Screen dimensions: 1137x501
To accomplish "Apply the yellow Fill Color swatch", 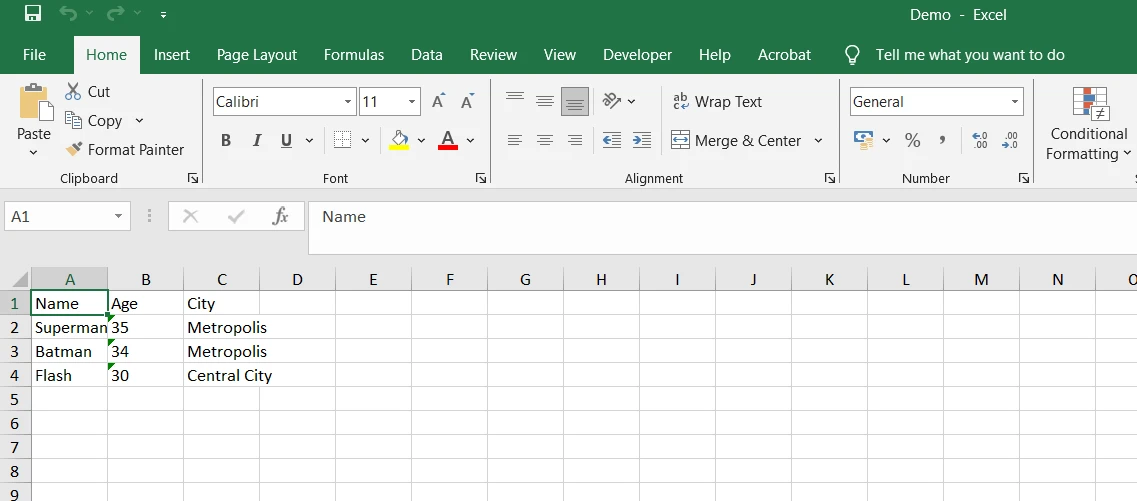I will click(400, 140).
